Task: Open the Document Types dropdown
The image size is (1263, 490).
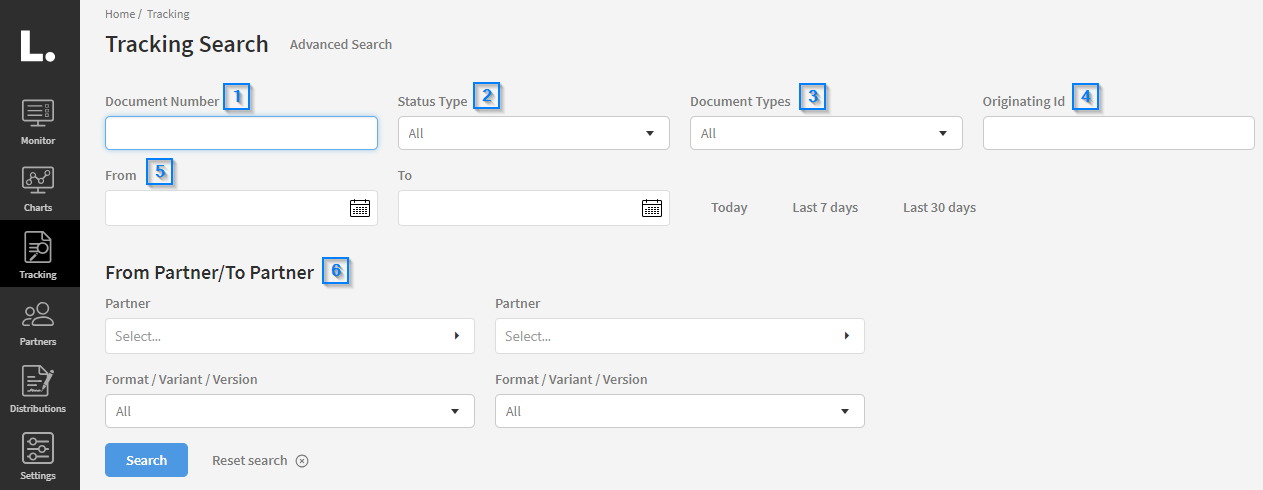Action: click(x=825, y=133)
